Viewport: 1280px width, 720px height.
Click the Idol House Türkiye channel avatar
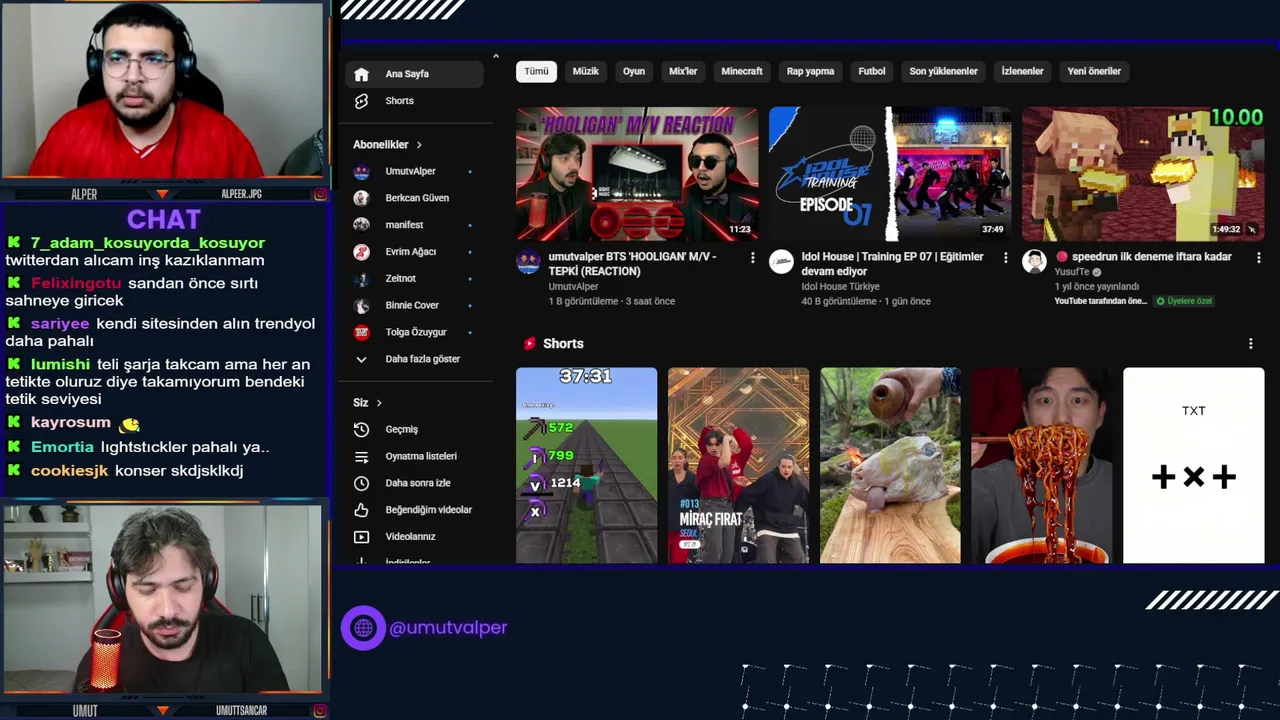(781, 262)
